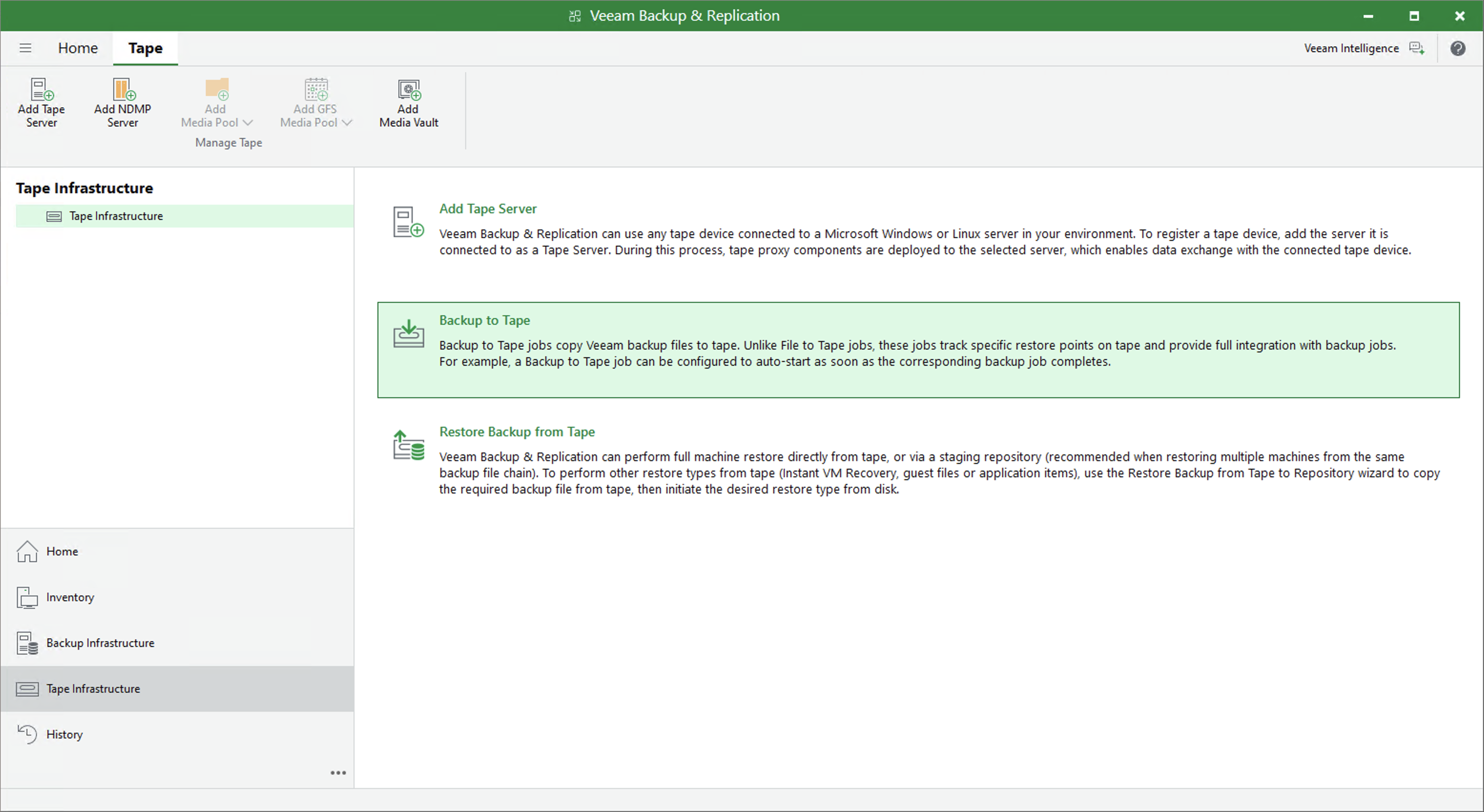This screenshot has width=1484, height=812.
Task: Go to Home view in navigation pane
Action: [177, 551]
